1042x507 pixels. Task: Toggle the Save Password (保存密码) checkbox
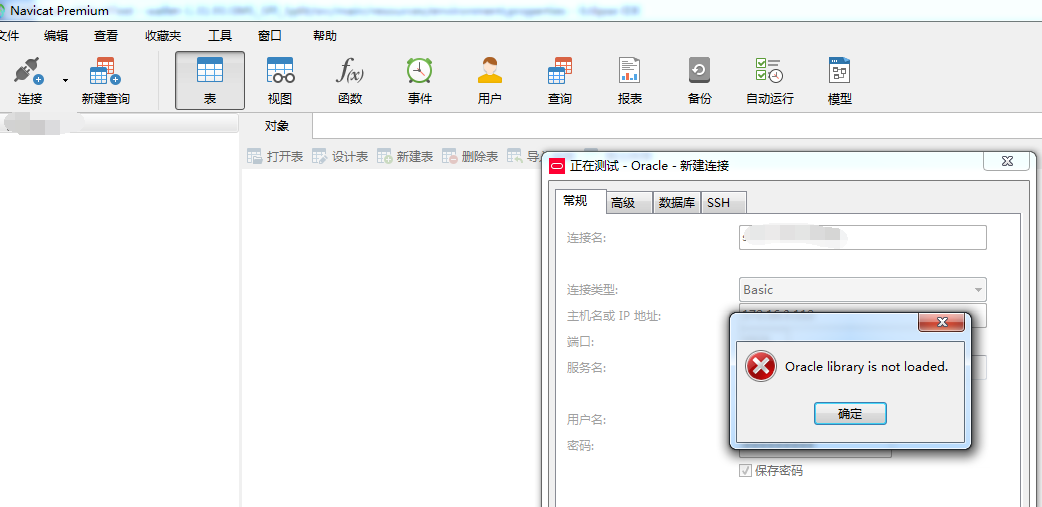tap(746, 471)
